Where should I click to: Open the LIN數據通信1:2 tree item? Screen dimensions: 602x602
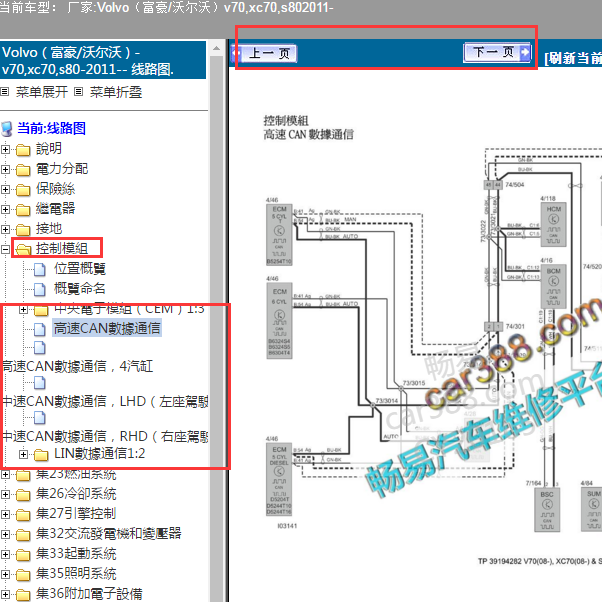[x=99, y=454]
